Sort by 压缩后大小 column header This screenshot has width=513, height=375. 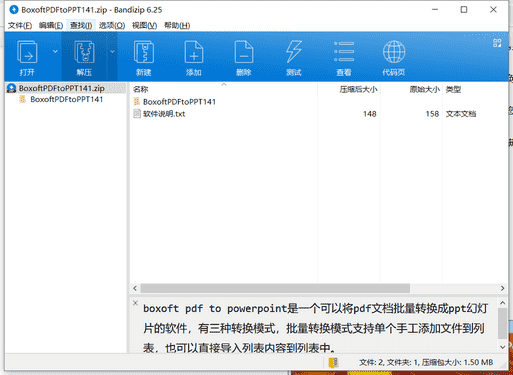[358, 89]
